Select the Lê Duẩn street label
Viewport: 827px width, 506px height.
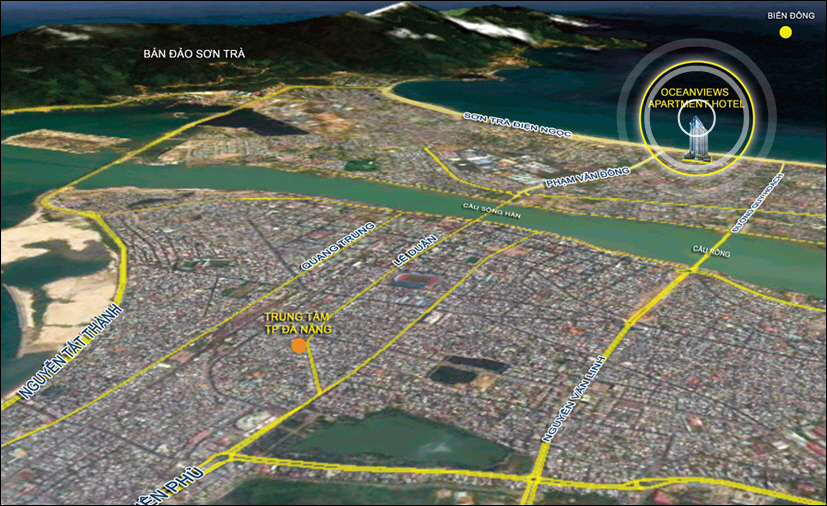[413, 254]
